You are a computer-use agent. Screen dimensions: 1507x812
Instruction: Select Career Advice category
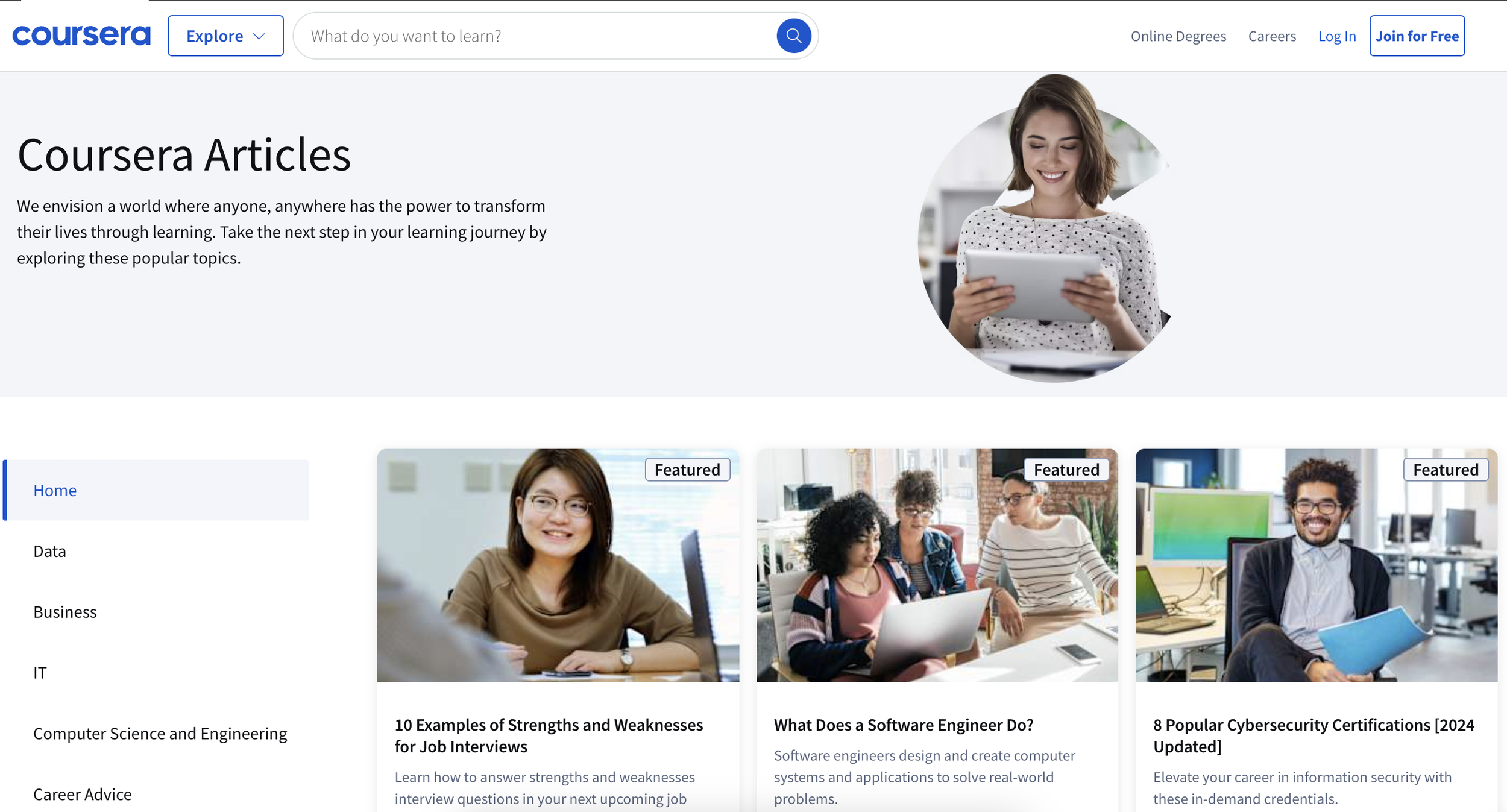(83, 795)
